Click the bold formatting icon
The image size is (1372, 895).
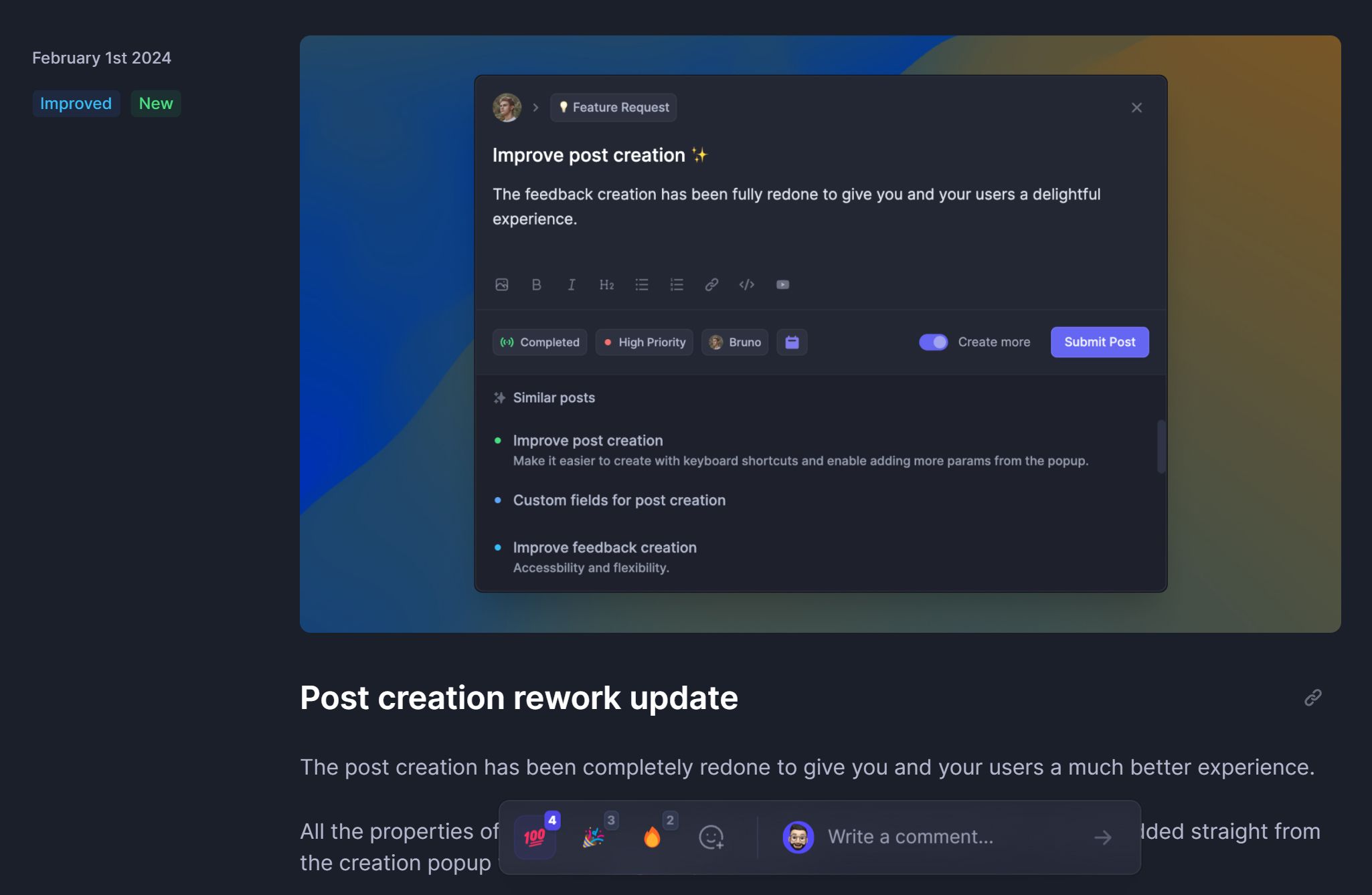(x=536, y=284)
